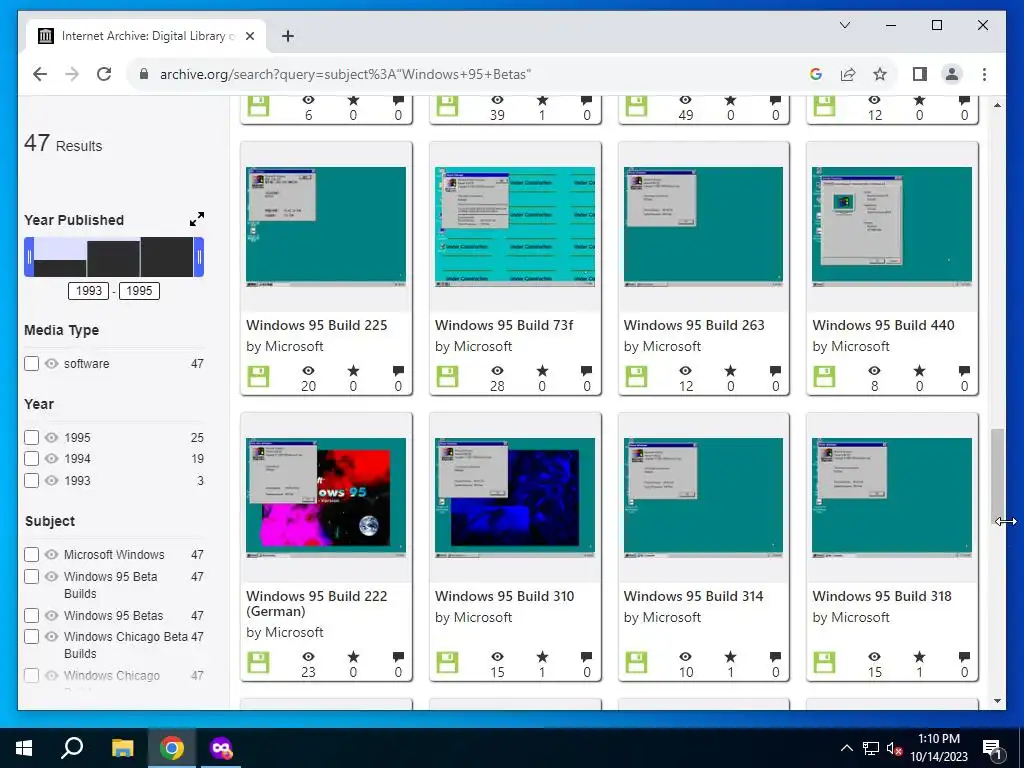Viewport: 1024px width, 768px height.
Task: Toggle eye icon next to 1995
Action: pyautogui.click(x=52, y=438)
